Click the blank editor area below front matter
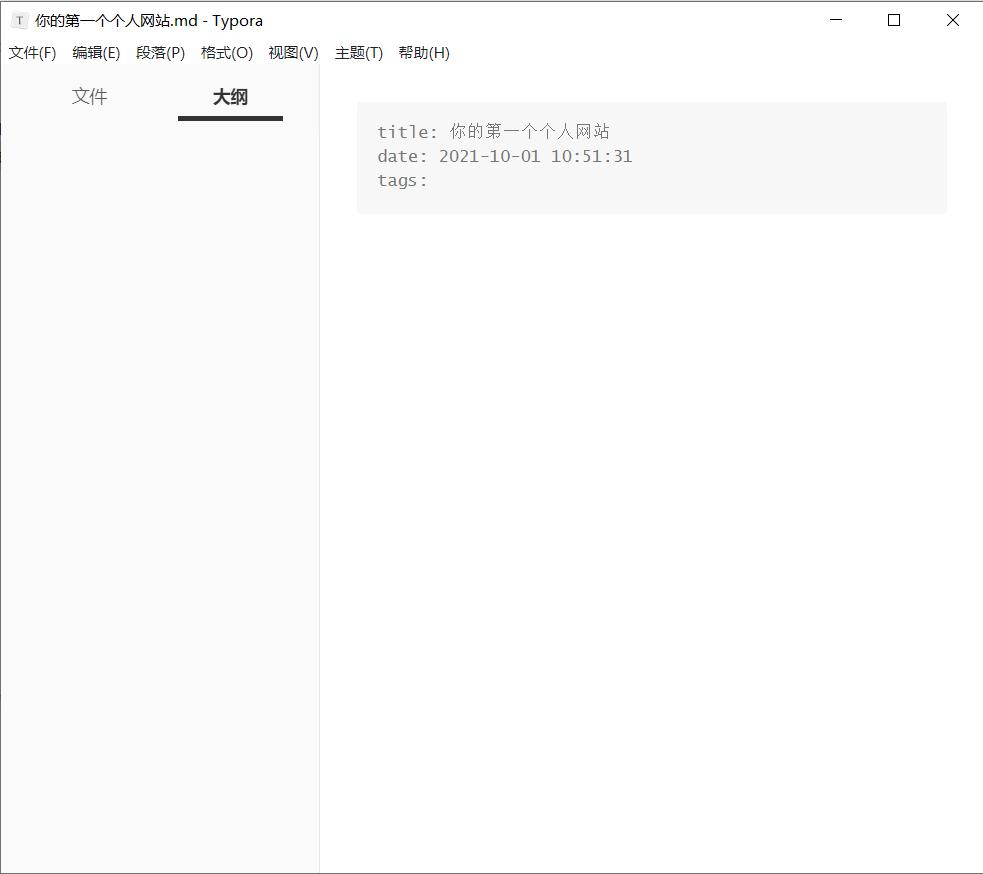The image size is (983, 874). click(650, 500)
